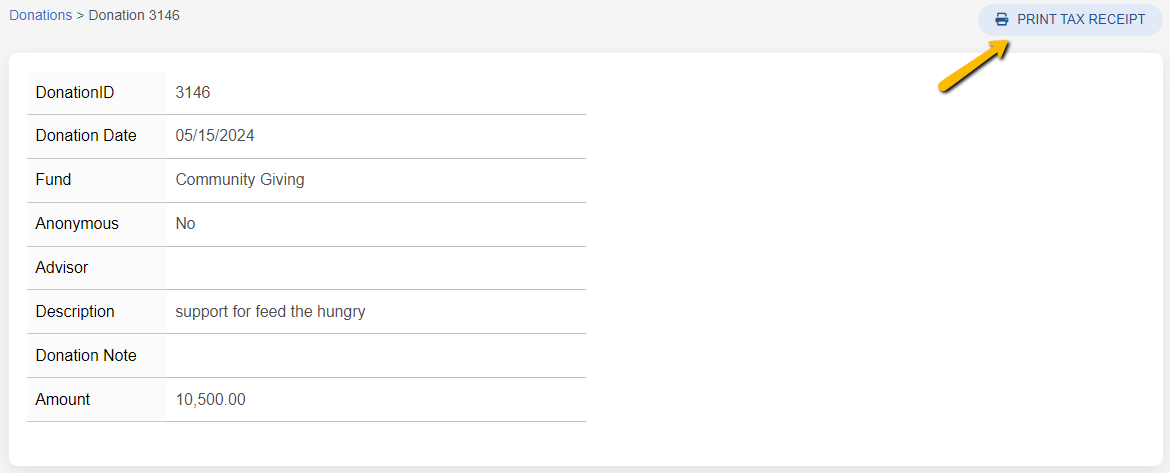
Task: Select the Advisor row label
Action: tap(62, 268)
